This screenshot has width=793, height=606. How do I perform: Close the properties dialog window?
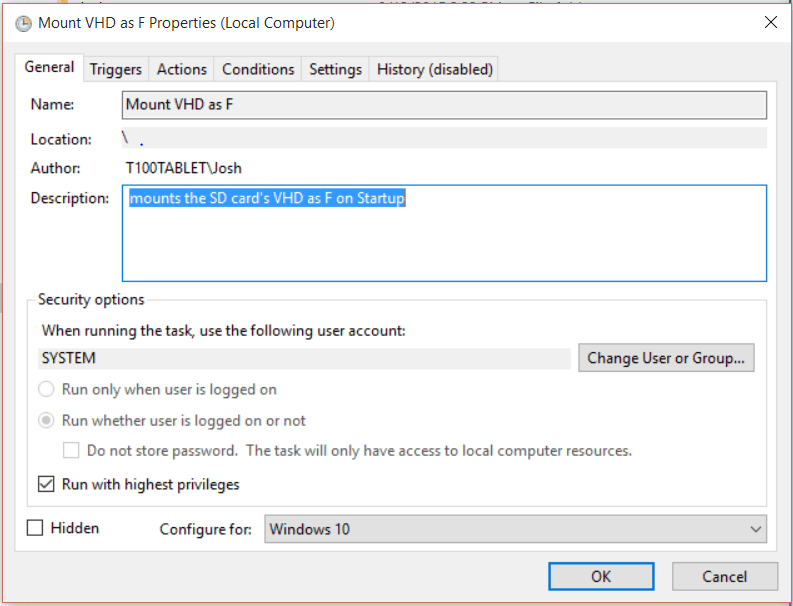(770, 22)
